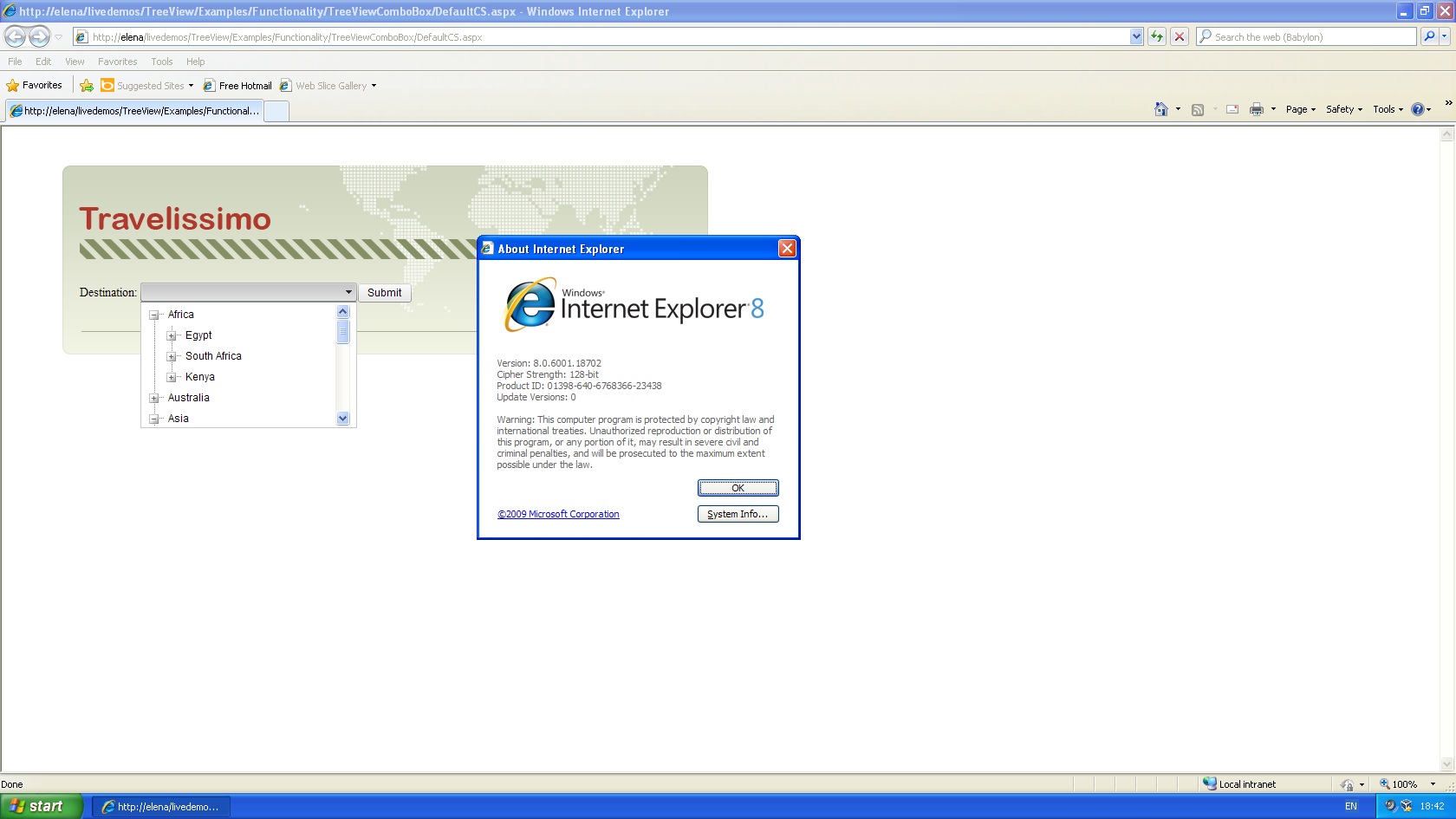1456x819 pixels.
Task: Open the File menu
Action: [15, 62]
